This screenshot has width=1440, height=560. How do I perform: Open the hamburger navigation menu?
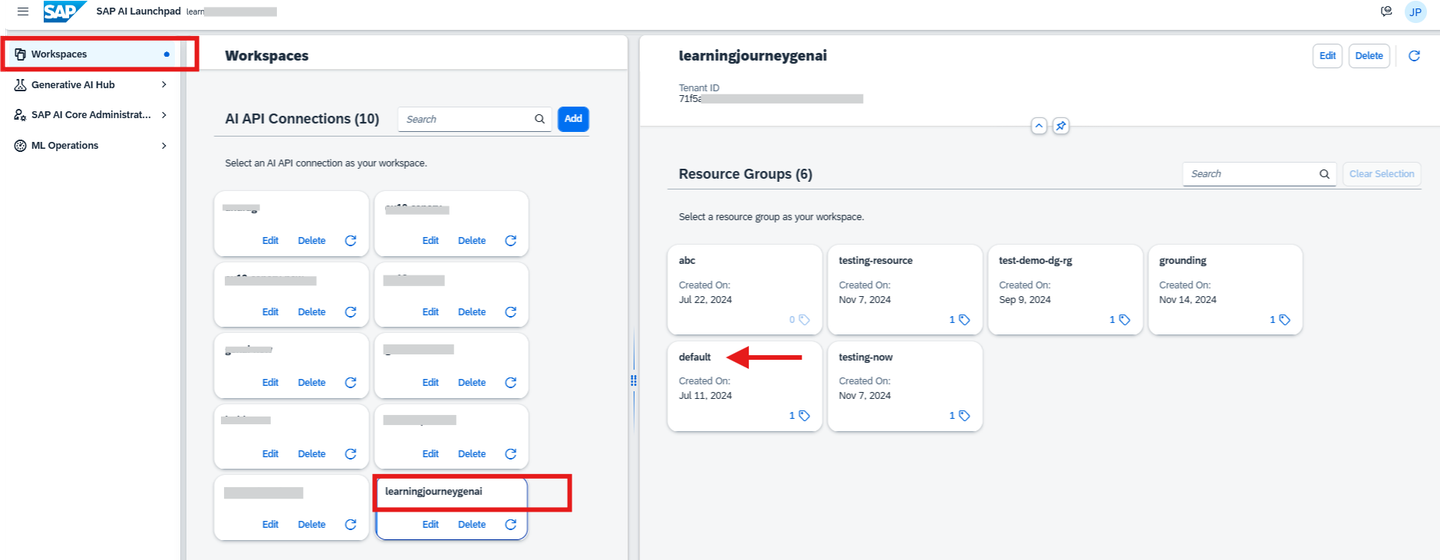click(23, 11)
